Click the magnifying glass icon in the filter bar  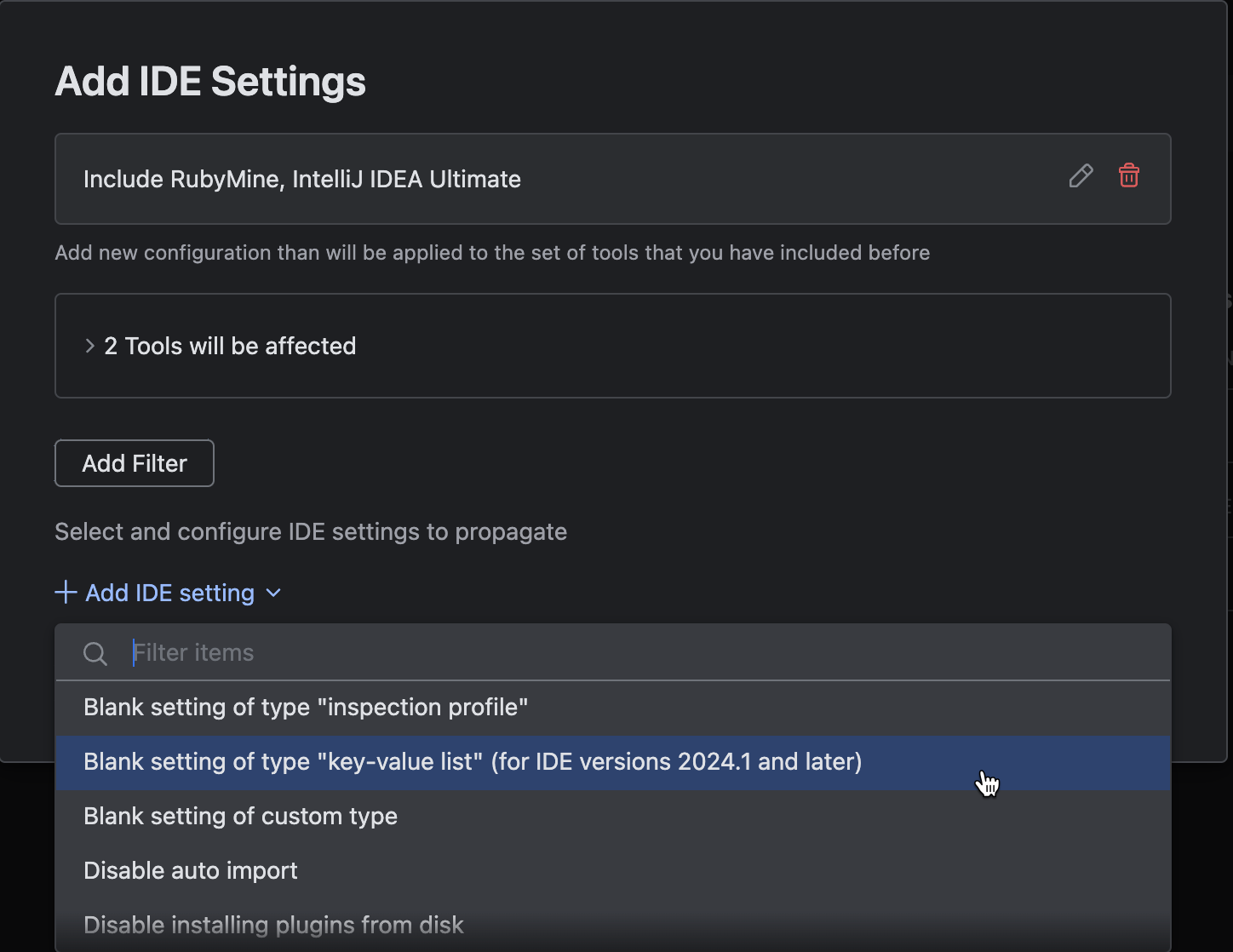pos(95,653)
